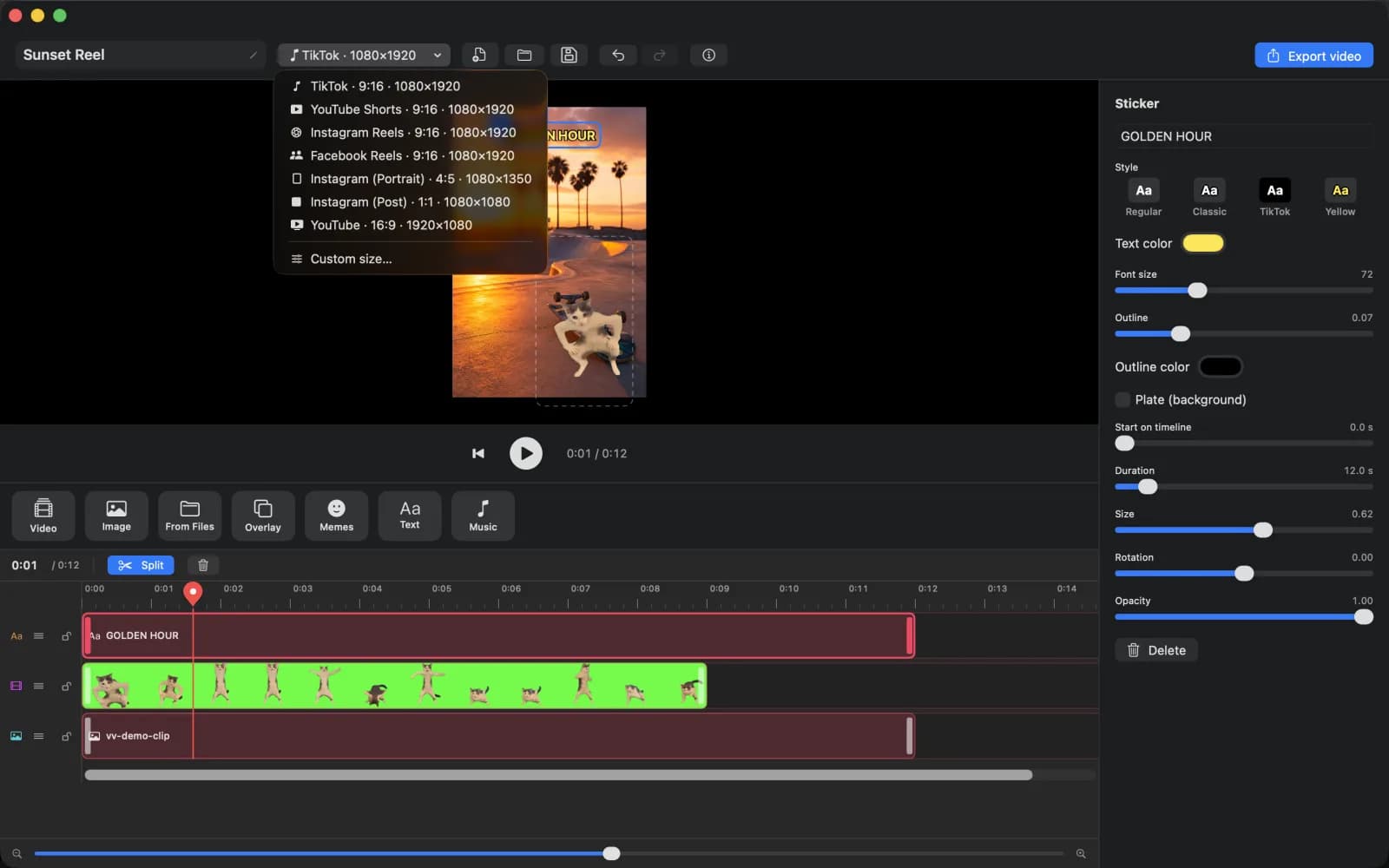Click the video track filmstrip icon
The image size is (1389, 868).
[x=16, y=686]
